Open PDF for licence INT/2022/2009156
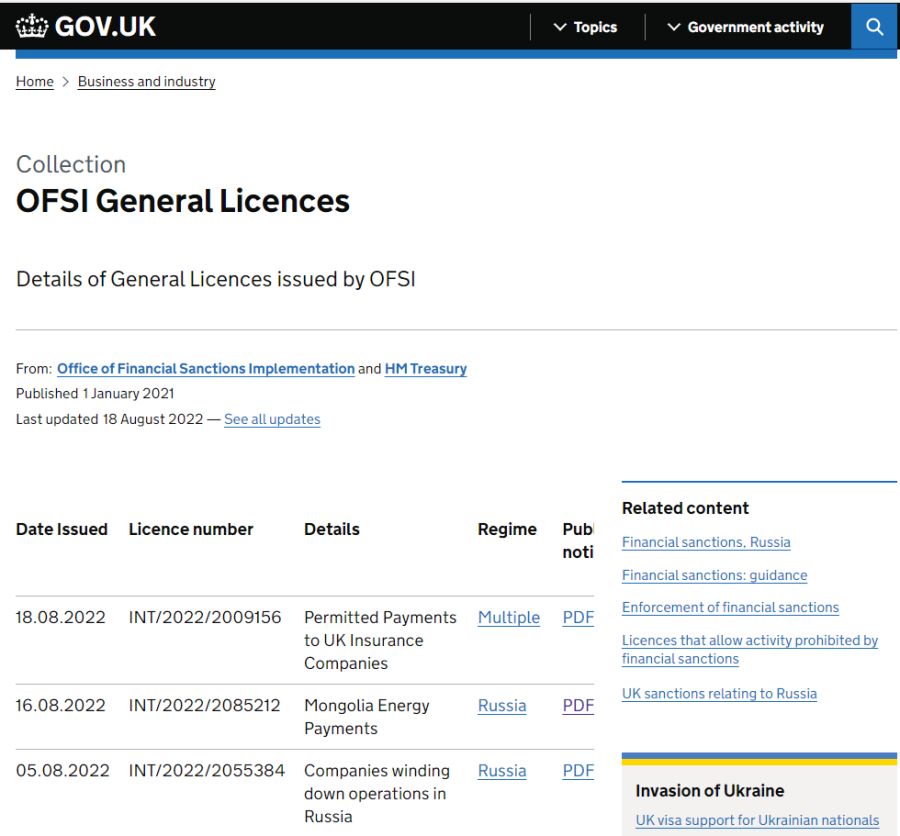Screen dimensions: 900x836 tap(578, 617)
